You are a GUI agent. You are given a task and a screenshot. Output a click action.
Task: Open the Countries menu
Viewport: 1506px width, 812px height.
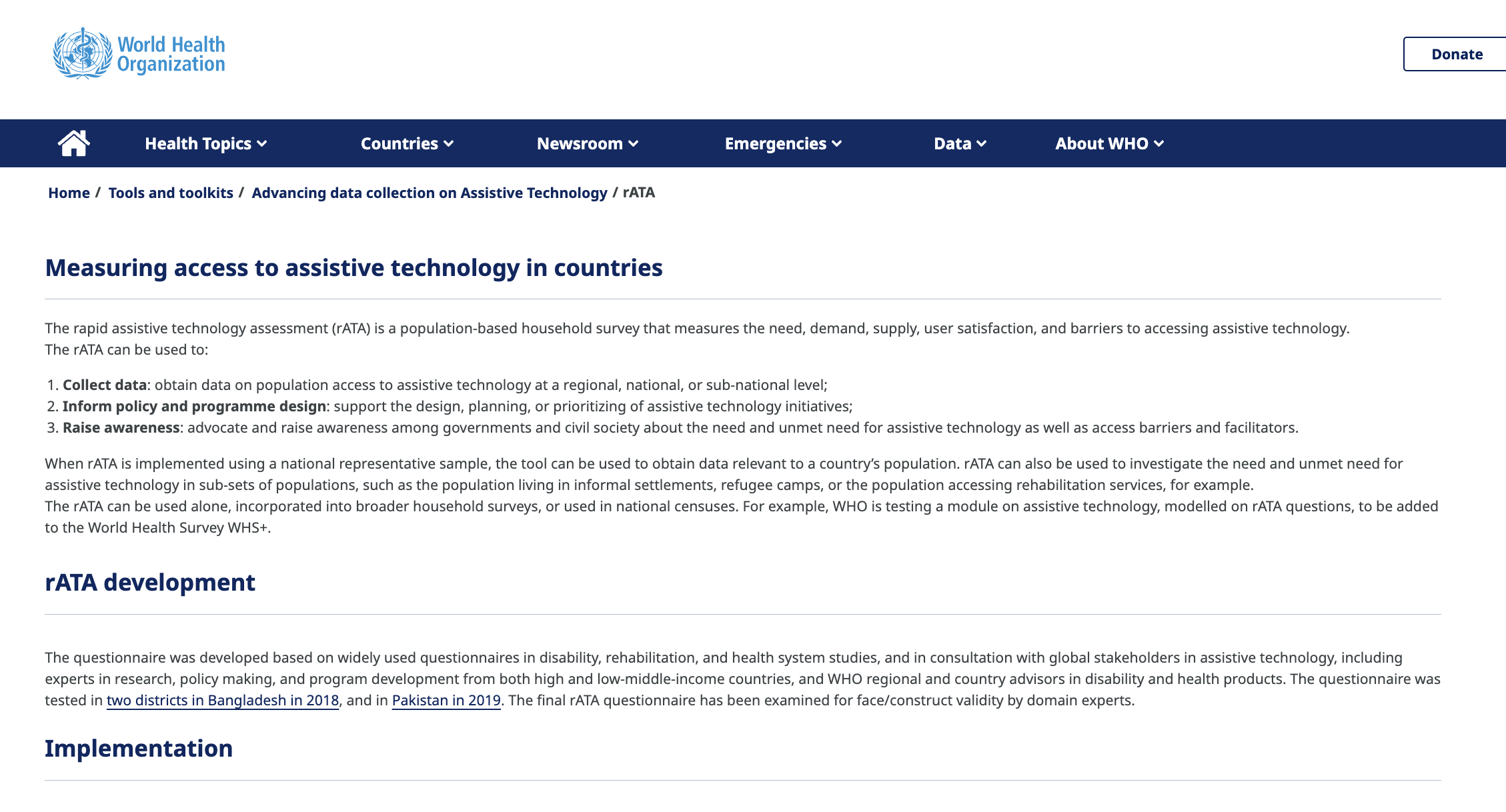407,143
